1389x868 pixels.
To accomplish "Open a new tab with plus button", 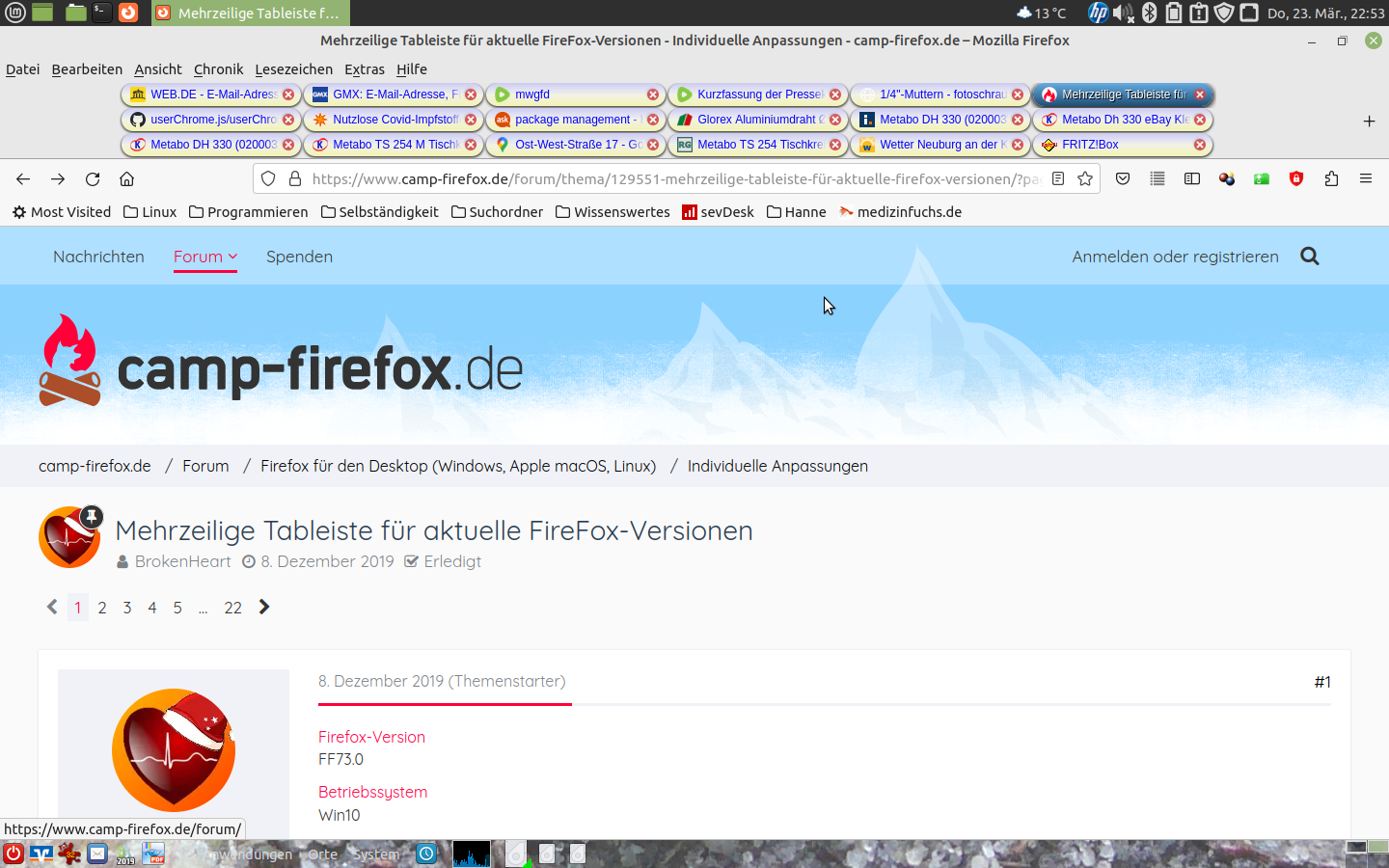I will 1369,121.
